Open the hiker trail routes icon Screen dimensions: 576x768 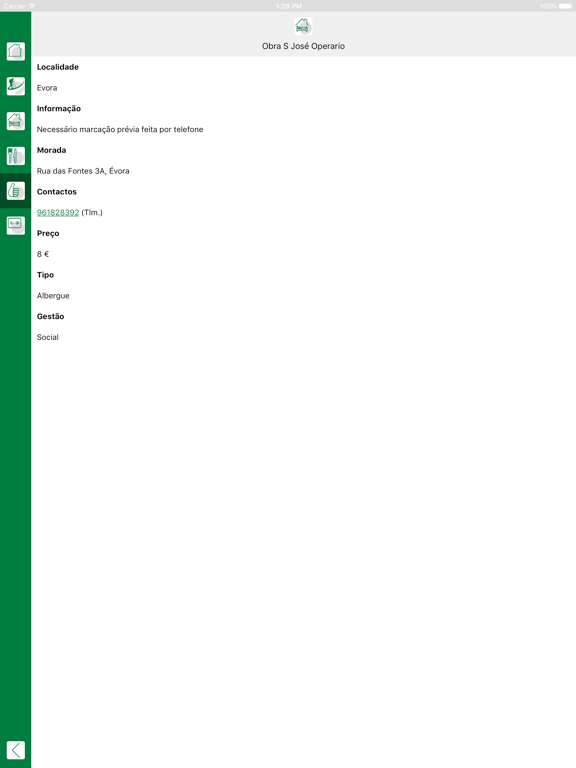point(16,86)
